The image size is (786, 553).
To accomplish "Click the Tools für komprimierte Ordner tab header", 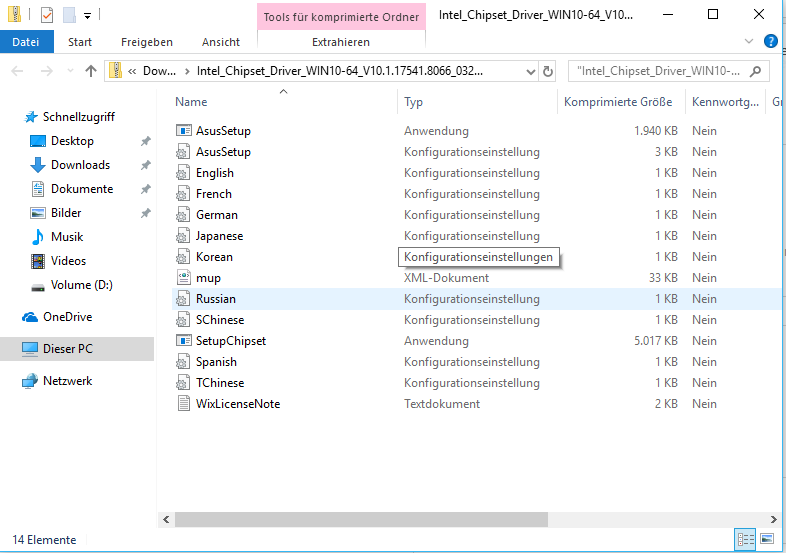I will click(341, 17).
